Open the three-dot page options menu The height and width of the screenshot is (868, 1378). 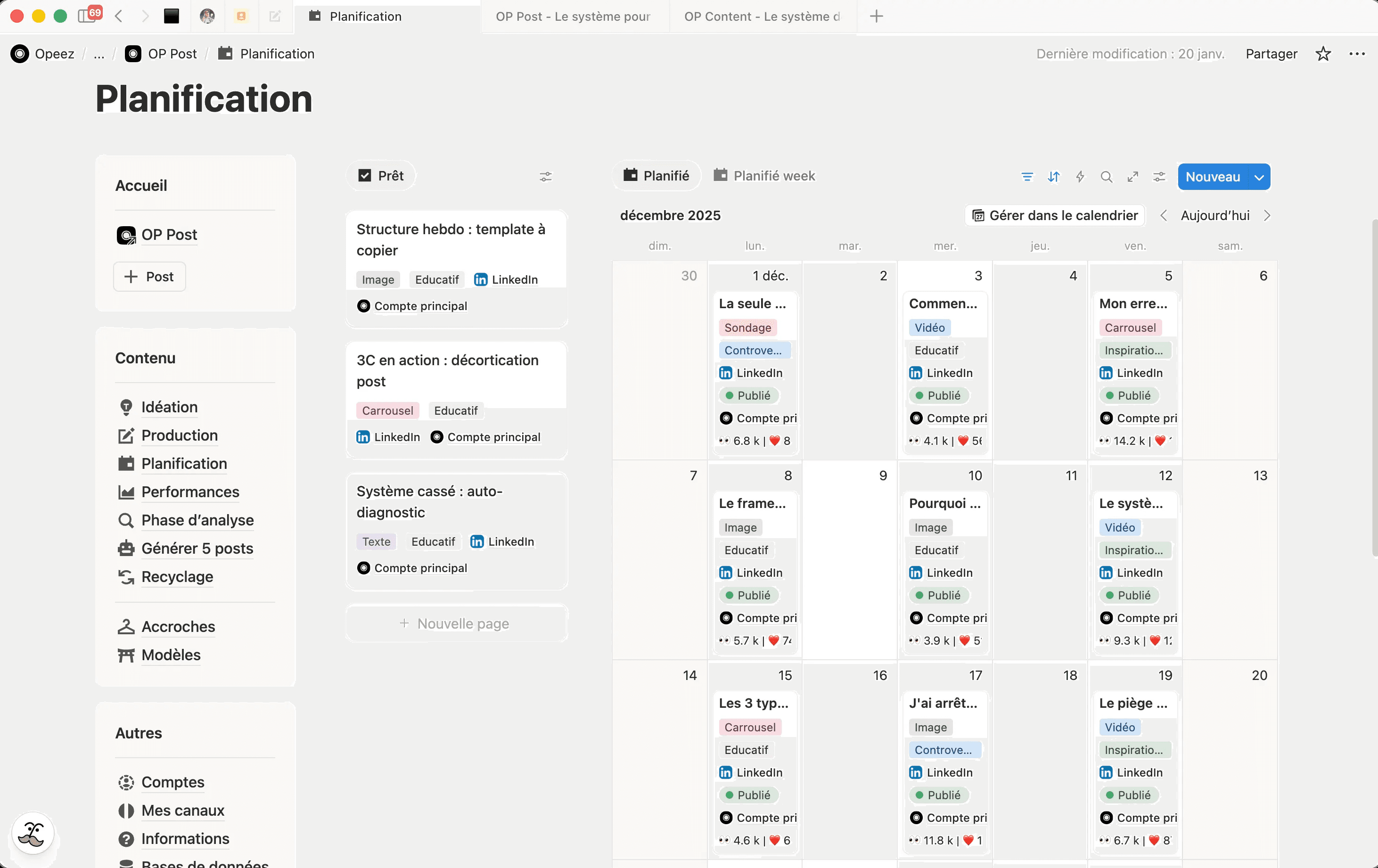click(x=1357, y=54)
